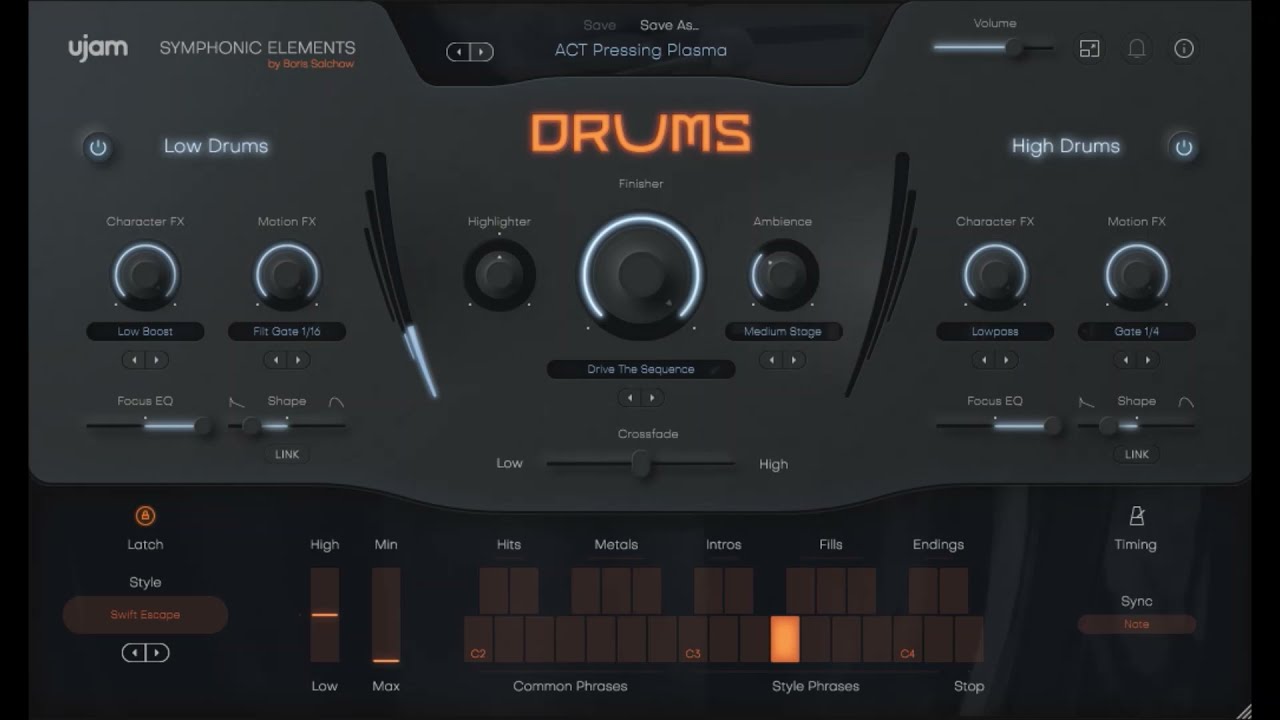Viewport: 1280px width, 720px height.
Task: Open the notifications bell icon
Action: click(x=1137, y=48)
